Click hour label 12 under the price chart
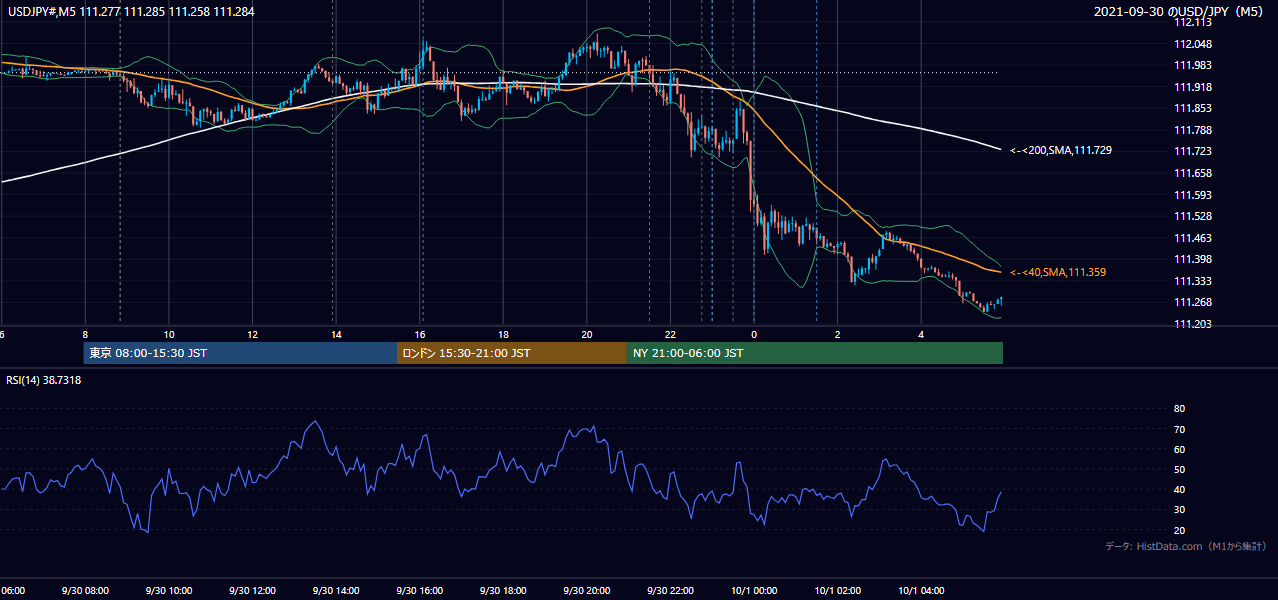Image resolution: width=1278 pixels, height=600 pixels. coord(253,334)
